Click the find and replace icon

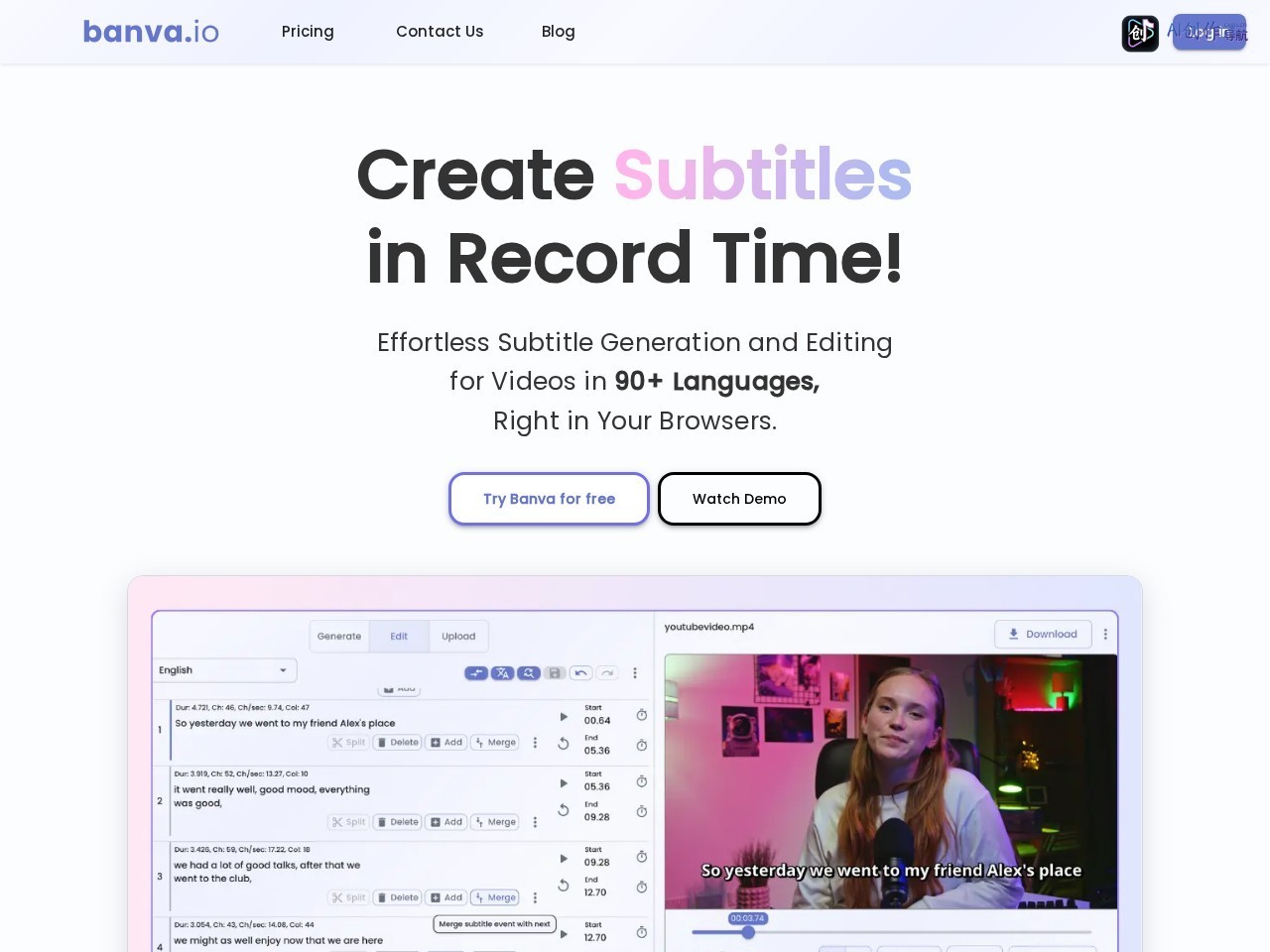click(x=529, y=673)
